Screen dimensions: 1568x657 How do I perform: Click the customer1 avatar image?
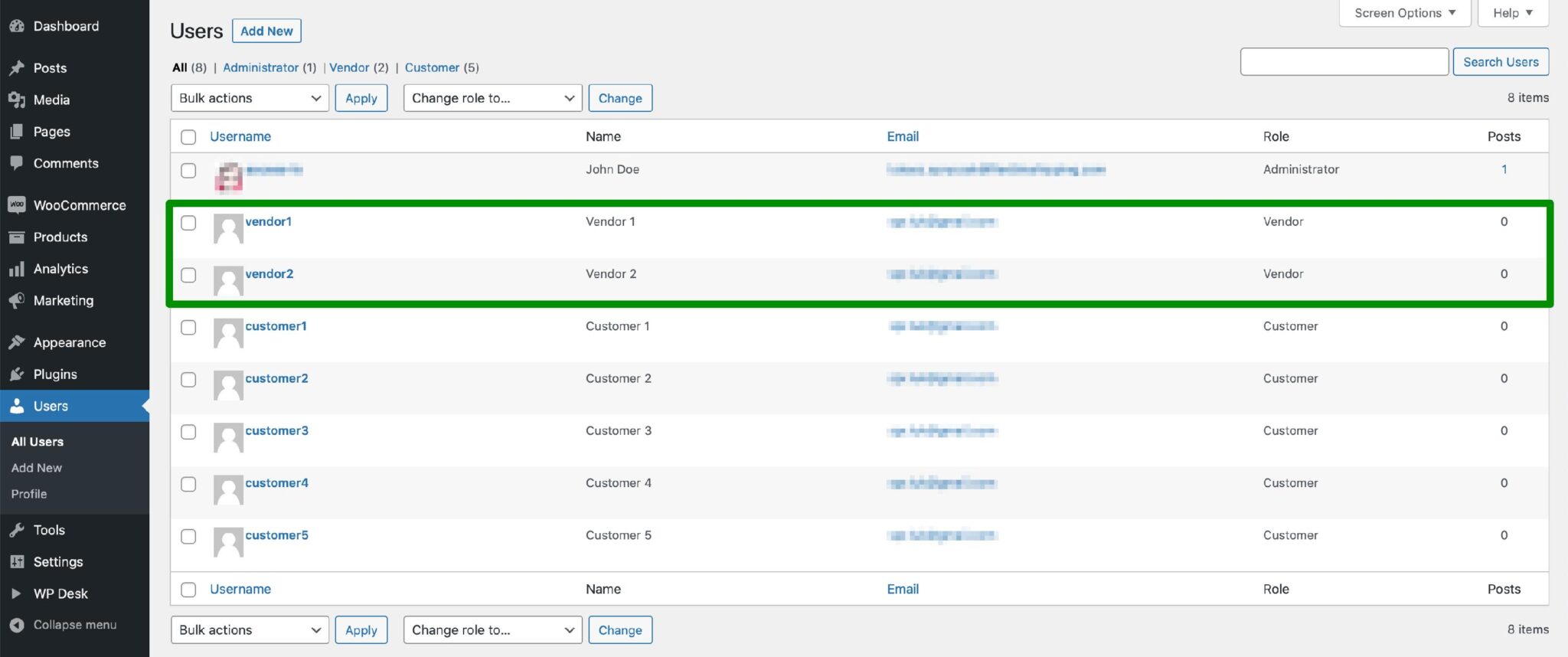[228, 333]
